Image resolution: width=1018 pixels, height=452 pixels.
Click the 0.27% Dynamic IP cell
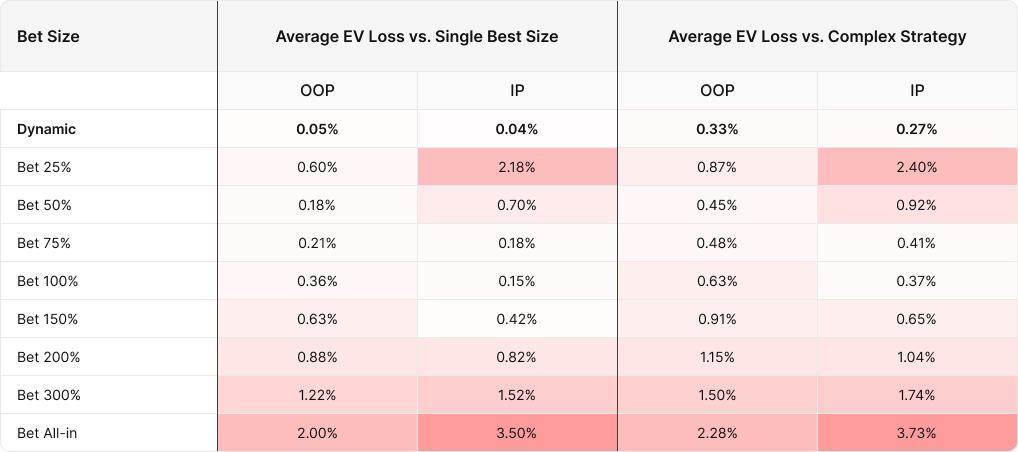click(917, 129)
